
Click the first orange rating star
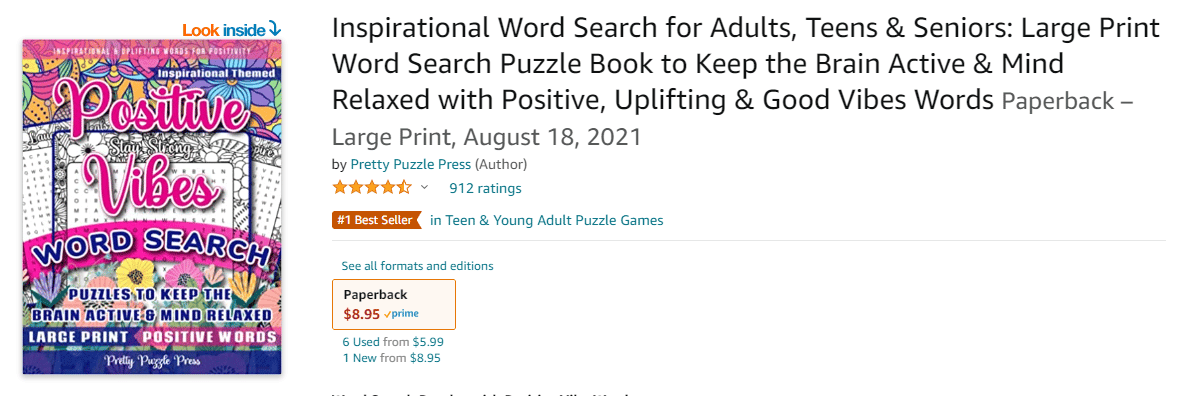coord(340,187)
